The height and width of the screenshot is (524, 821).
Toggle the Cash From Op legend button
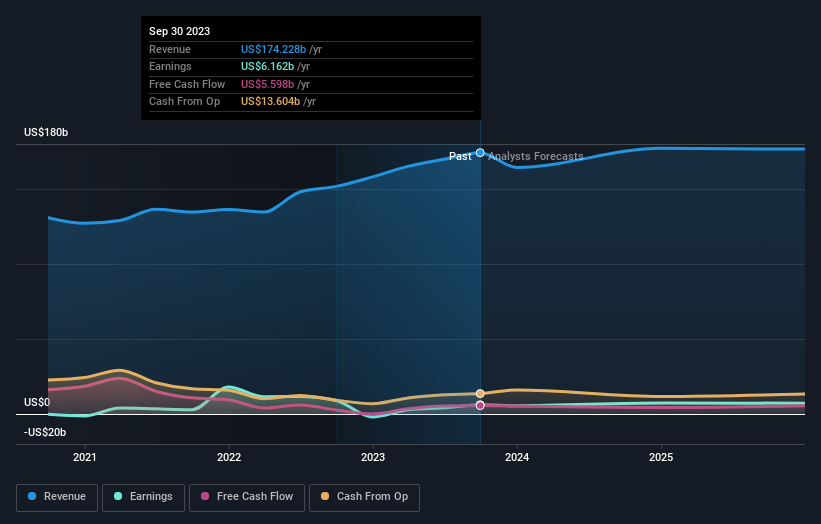point(364,497)
